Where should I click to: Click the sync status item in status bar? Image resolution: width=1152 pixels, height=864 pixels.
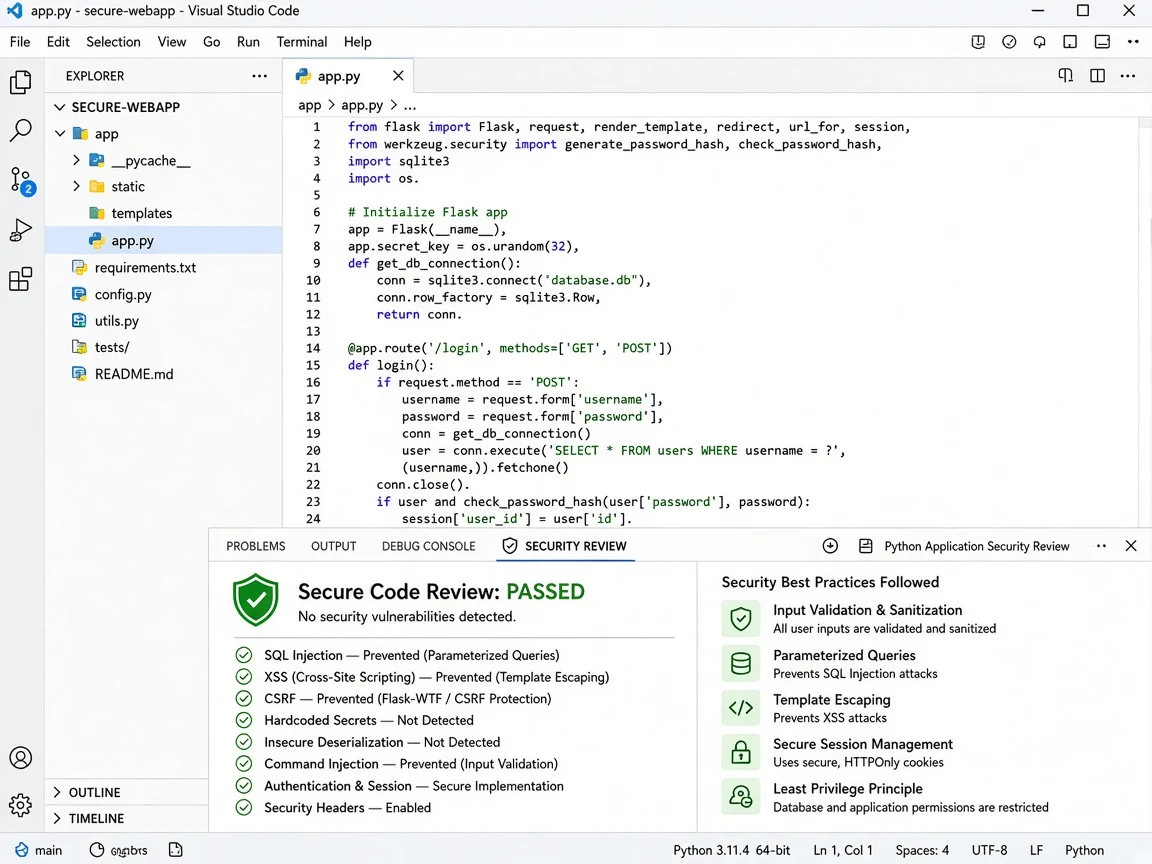(118, 850)
